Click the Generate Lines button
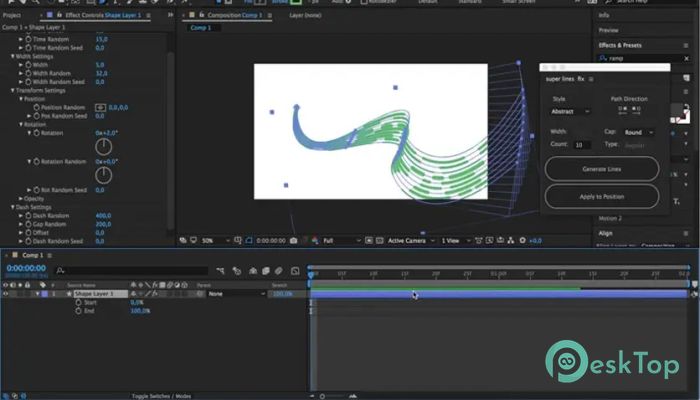This screenshot has width=700, height=400. pos(601,169)
